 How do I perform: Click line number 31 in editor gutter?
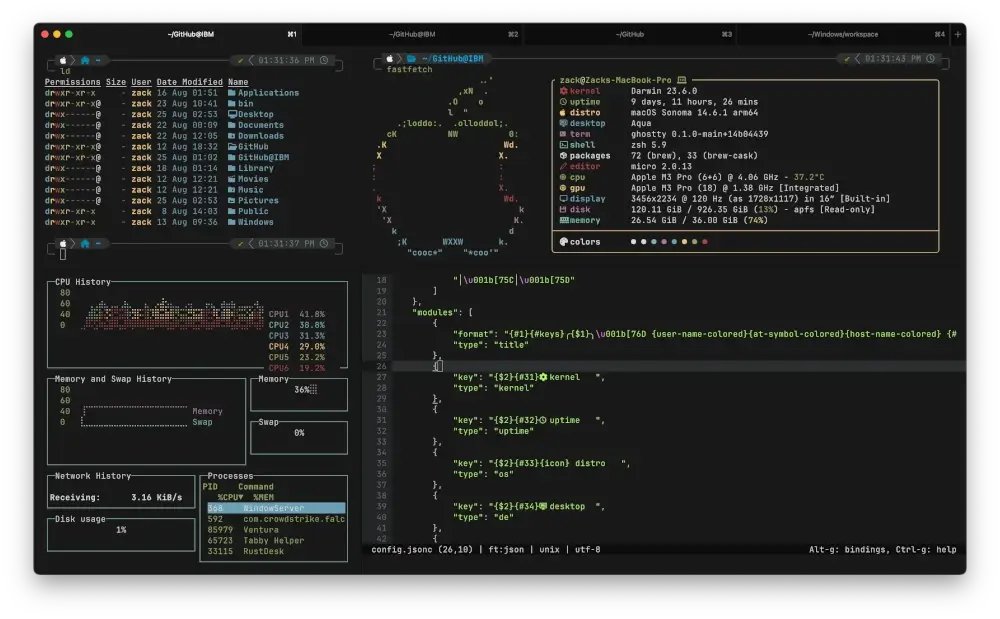click(x=380, y=420)
